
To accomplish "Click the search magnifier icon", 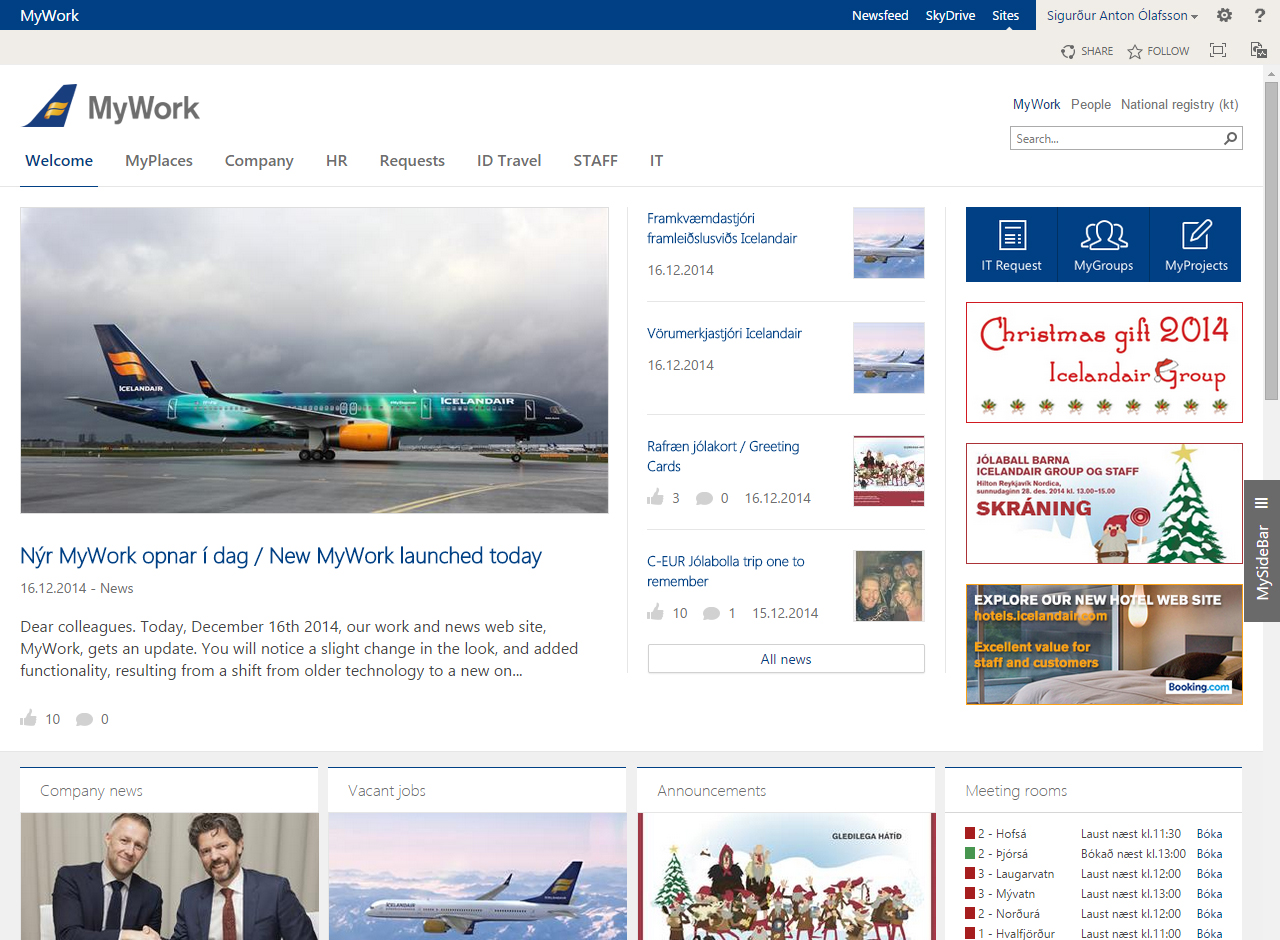I will click(x=1231, y=139).
